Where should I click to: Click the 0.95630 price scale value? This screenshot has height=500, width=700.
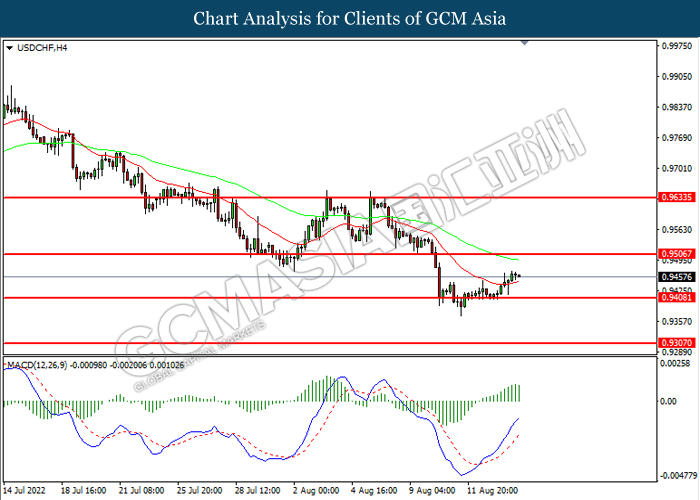tap(677, 229)
